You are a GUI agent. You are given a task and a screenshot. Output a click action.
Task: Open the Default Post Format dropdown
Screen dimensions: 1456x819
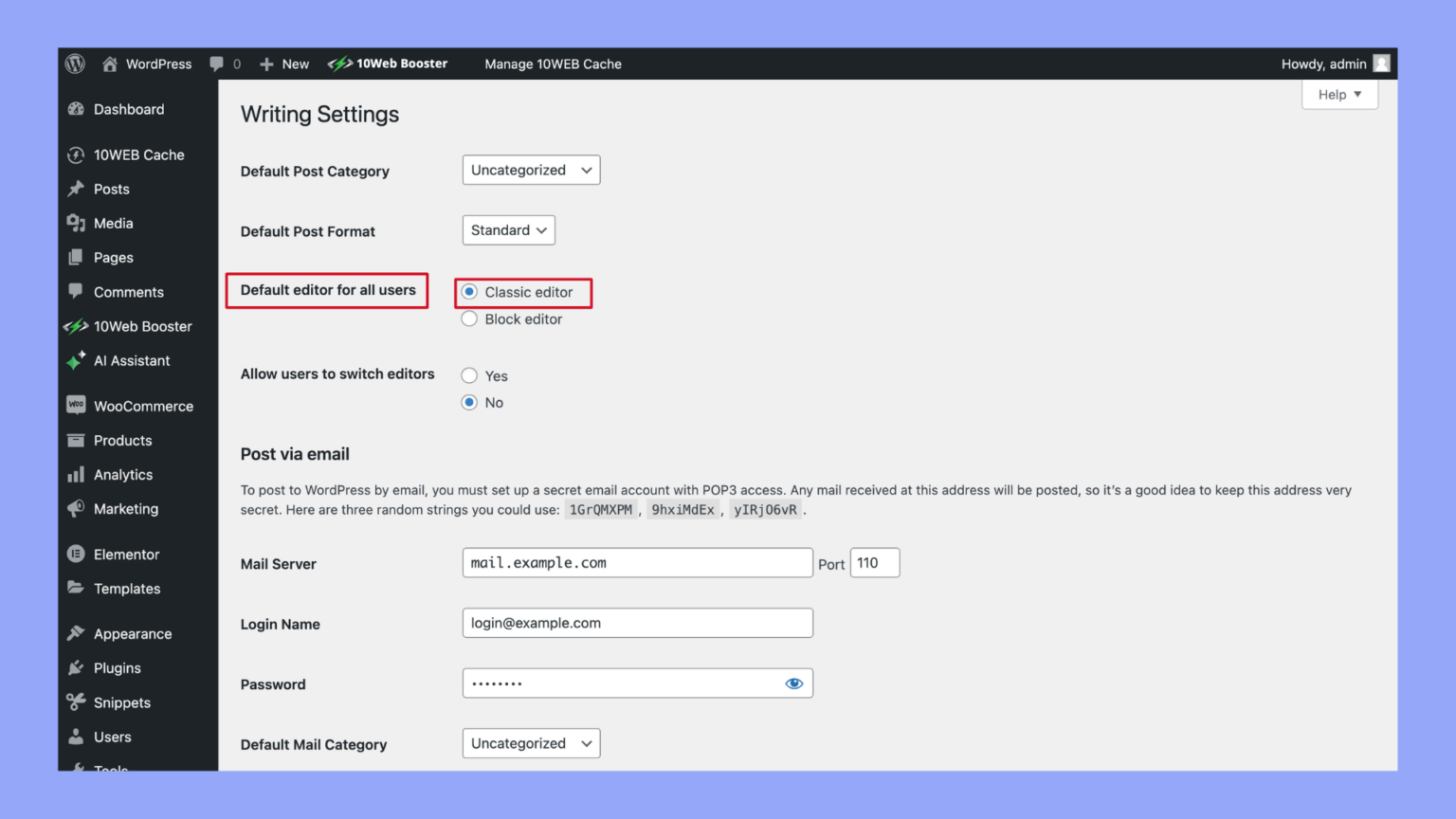coord(508,229)
